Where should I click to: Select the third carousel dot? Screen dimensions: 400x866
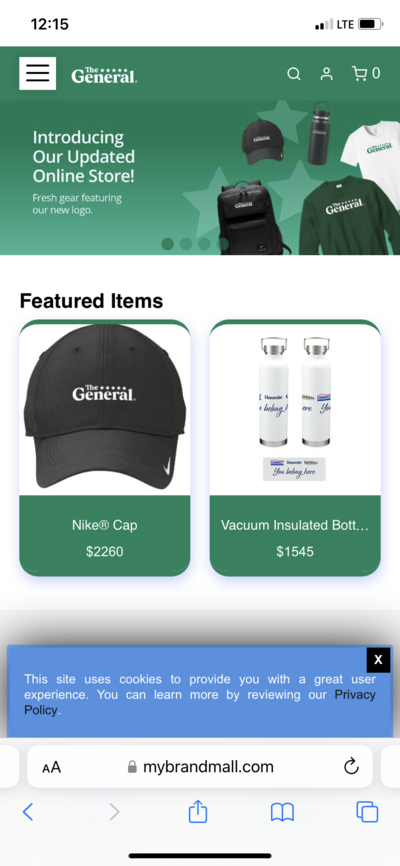[x=204, y=244]
